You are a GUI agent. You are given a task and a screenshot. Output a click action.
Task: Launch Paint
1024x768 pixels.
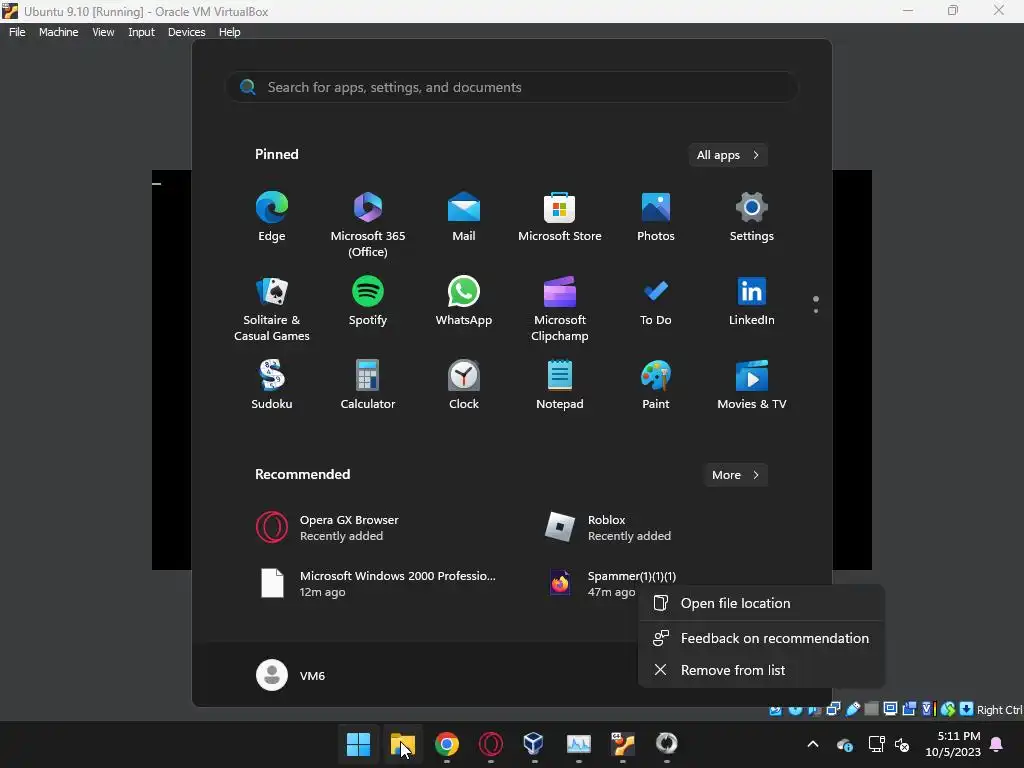click(656, 385)
